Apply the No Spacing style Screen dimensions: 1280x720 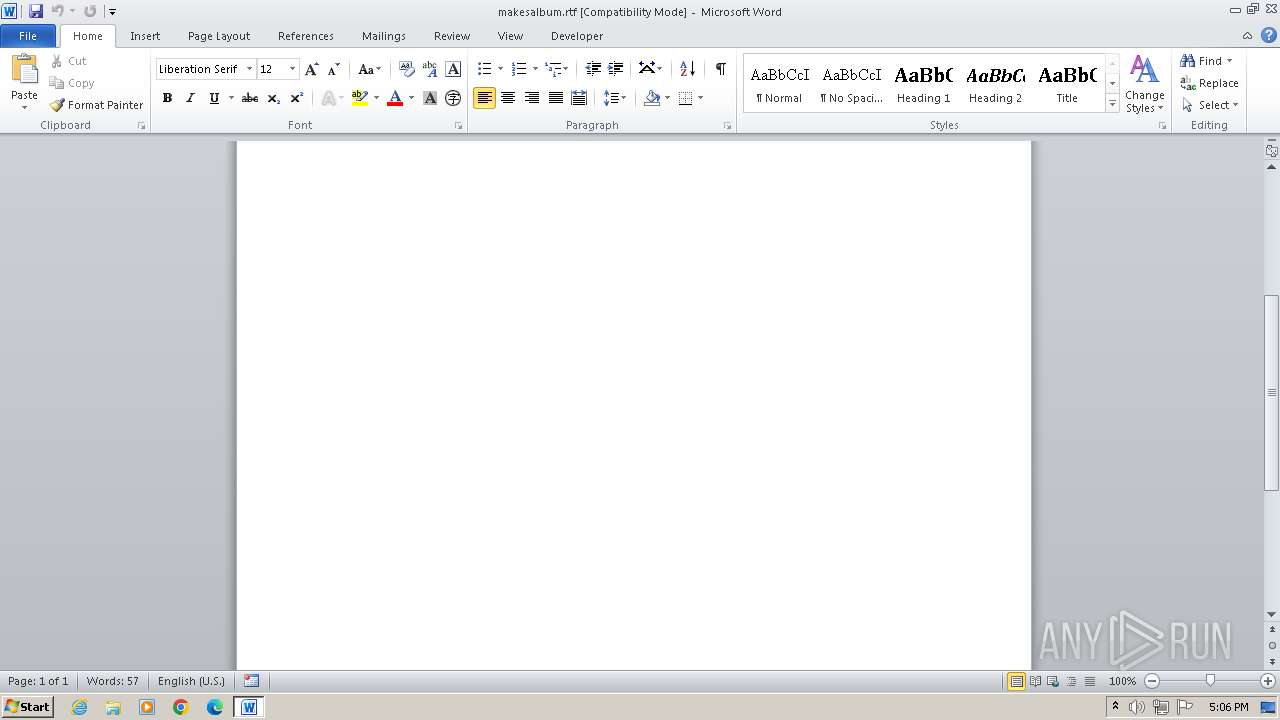851,84
